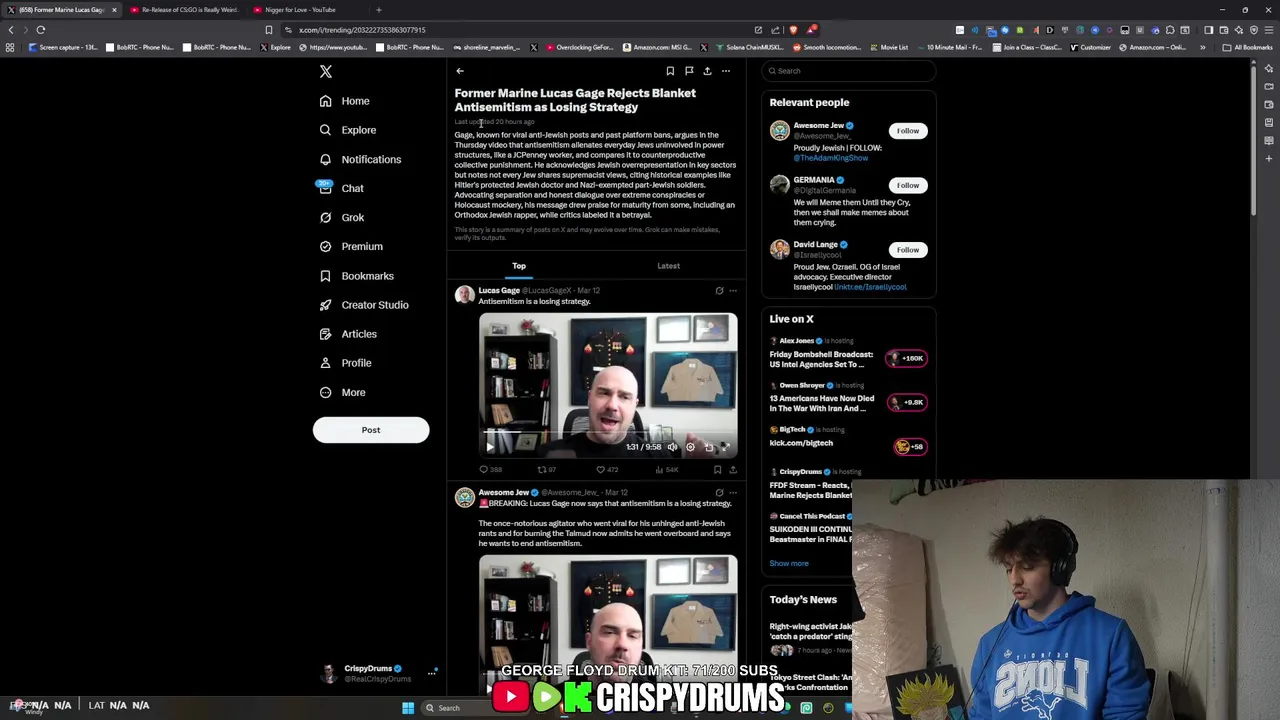The width and height of the screenshot is (1280, 720).
Task: Go back with the story back arrow
Action: [460, 71]
